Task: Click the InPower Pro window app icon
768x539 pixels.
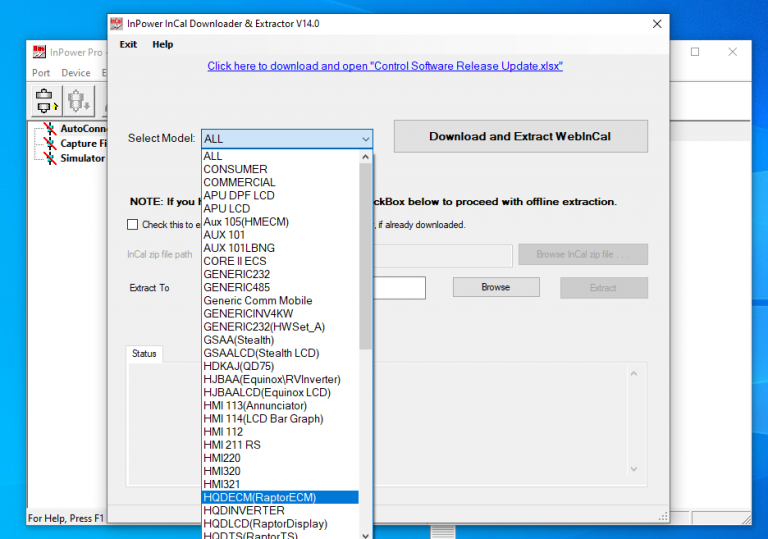Action: pos(39,52)
